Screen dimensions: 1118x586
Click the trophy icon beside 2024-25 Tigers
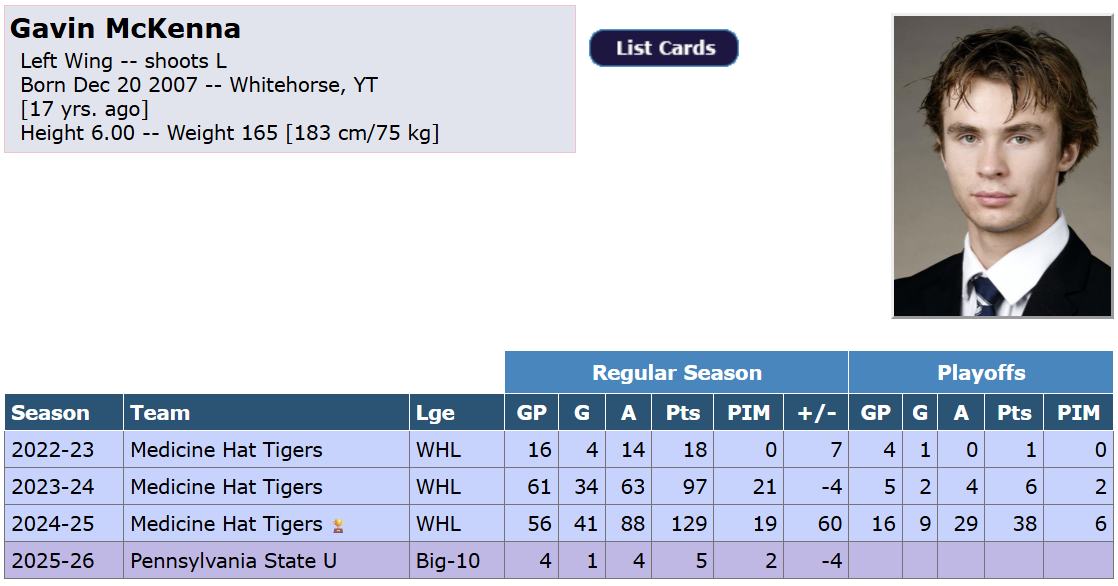pos(338,525)
